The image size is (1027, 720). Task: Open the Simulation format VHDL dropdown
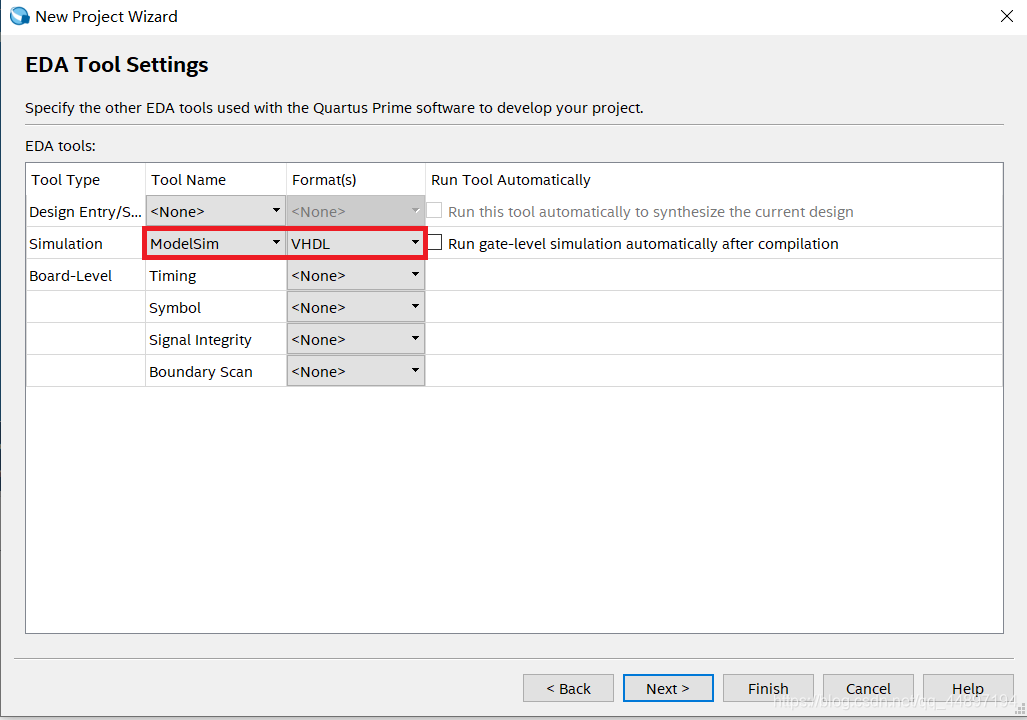pyautogui.click(x=356, y=243)
